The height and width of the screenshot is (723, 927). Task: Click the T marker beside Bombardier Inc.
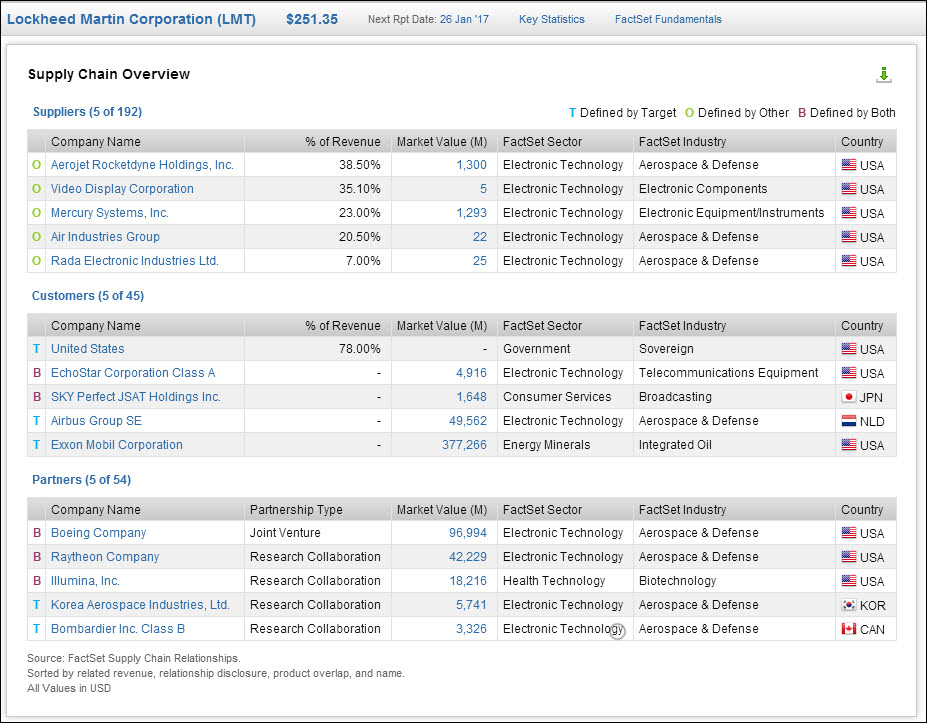click(37, 628)
